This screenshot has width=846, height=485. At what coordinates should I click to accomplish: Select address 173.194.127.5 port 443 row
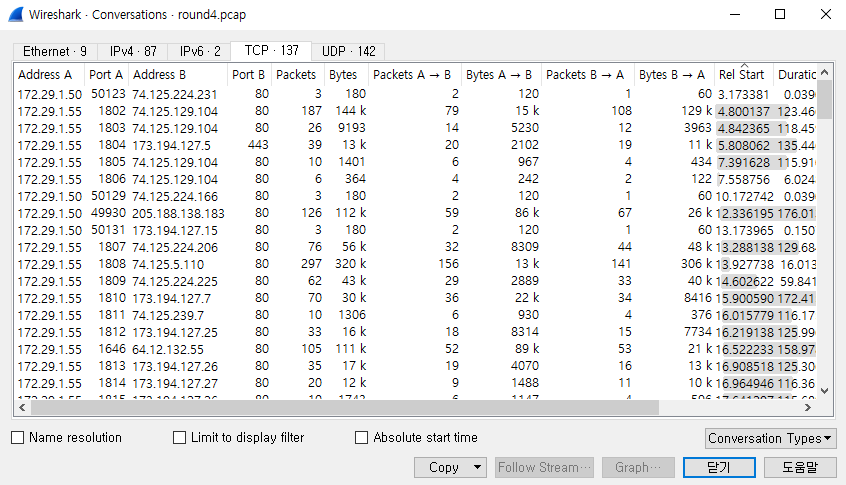pos(415,145)
